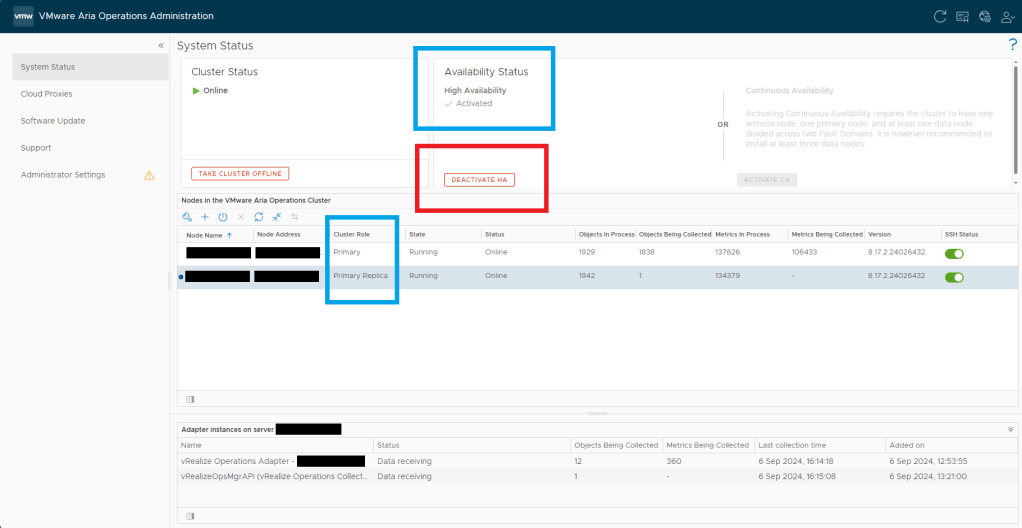The width and height of the screenshot is (1022, 528).
Task: Click the shrink arrows icon in nodes toolbar
Action: [x=277, y=217]
